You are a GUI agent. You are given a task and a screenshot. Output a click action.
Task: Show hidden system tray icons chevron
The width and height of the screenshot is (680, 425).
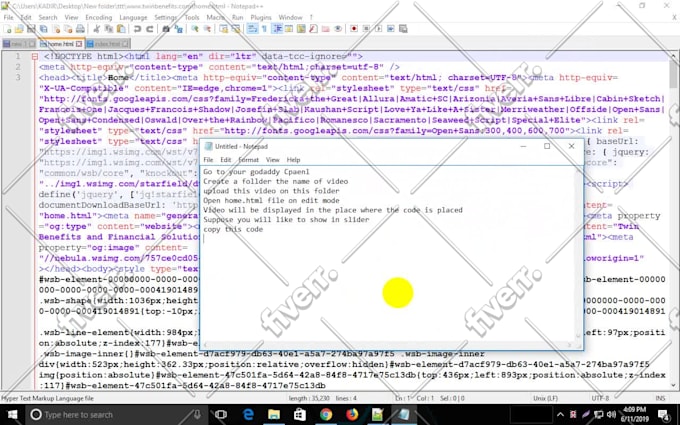coord(560,415)
